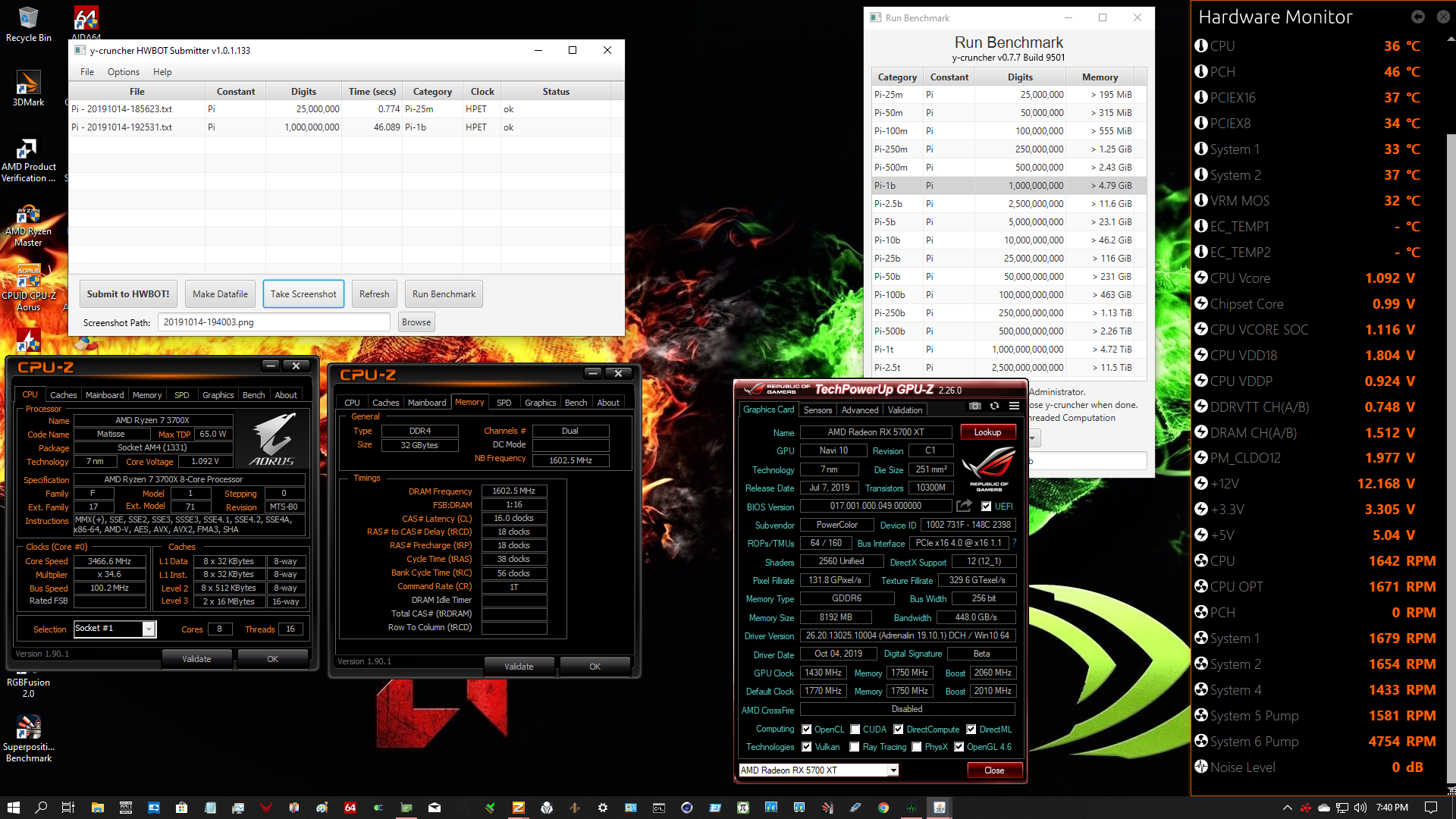The width and height of the screenshot is (1456, 819).
Task: Switch to the Validation tab in GPU-Z
Action: click(x=905, y=410)
